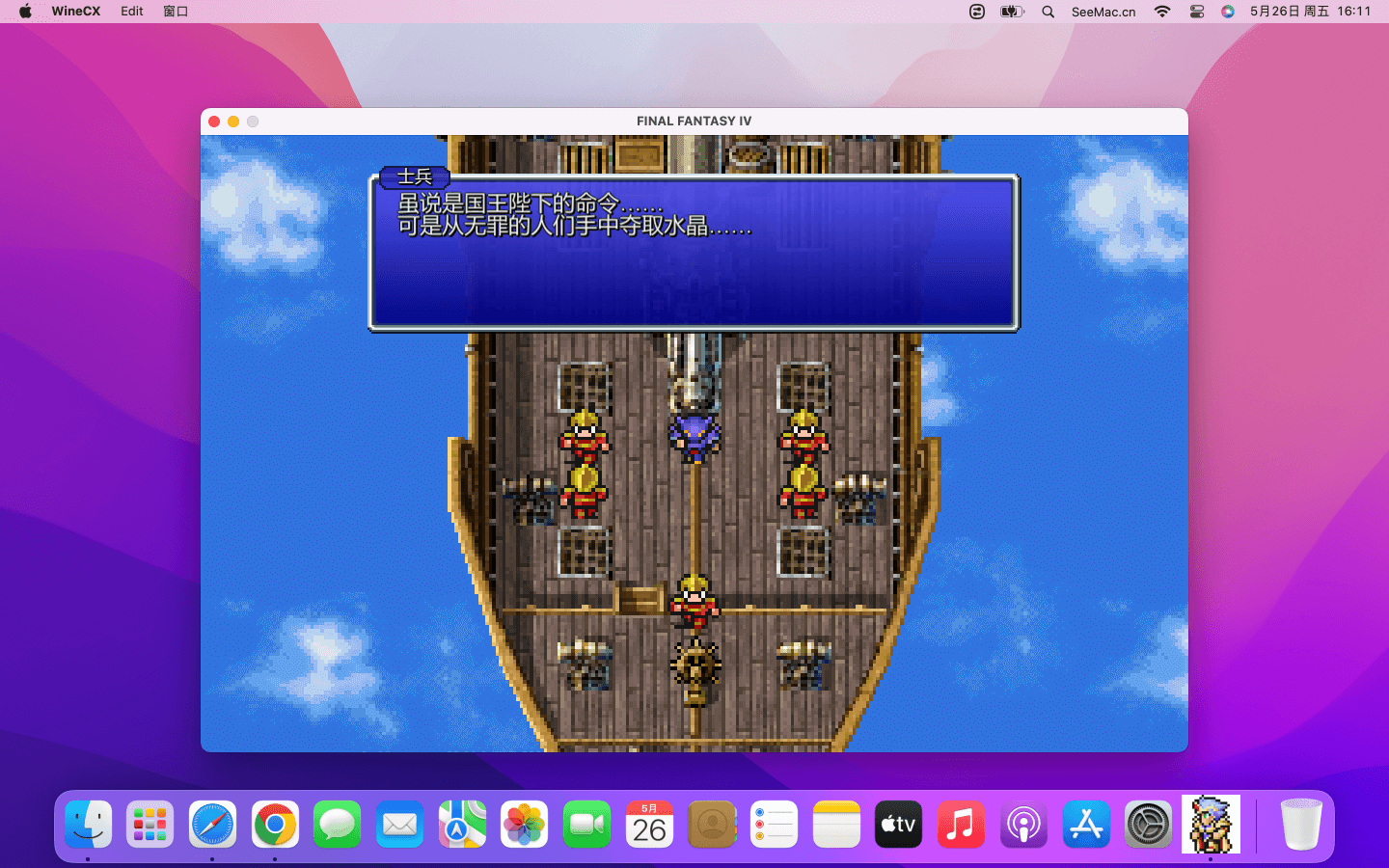Viewport: 1389px width, 868px height.
Task: Open Podcasts from the dock
Action: pyautogui.click(x=1023, y=825)
